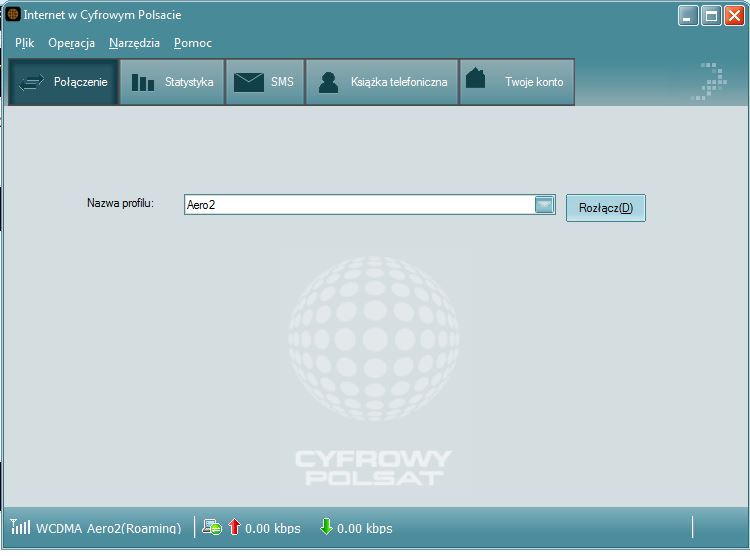
Task: Click the network connection status icon
Action: 212,527
